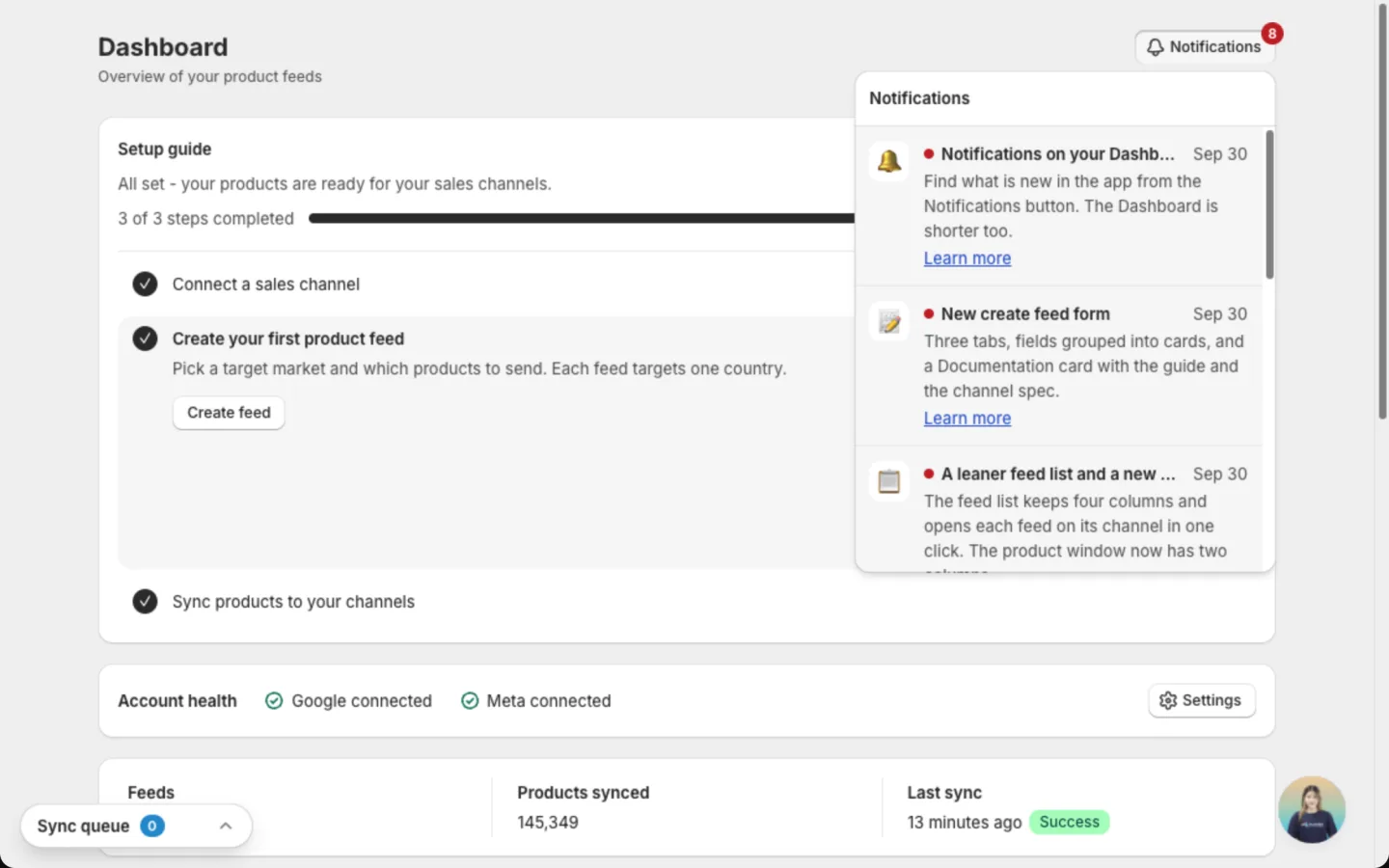Viewport: 1389px width, 868px height.
Task: Open account health Settings button
Action: coord(1202,700)
